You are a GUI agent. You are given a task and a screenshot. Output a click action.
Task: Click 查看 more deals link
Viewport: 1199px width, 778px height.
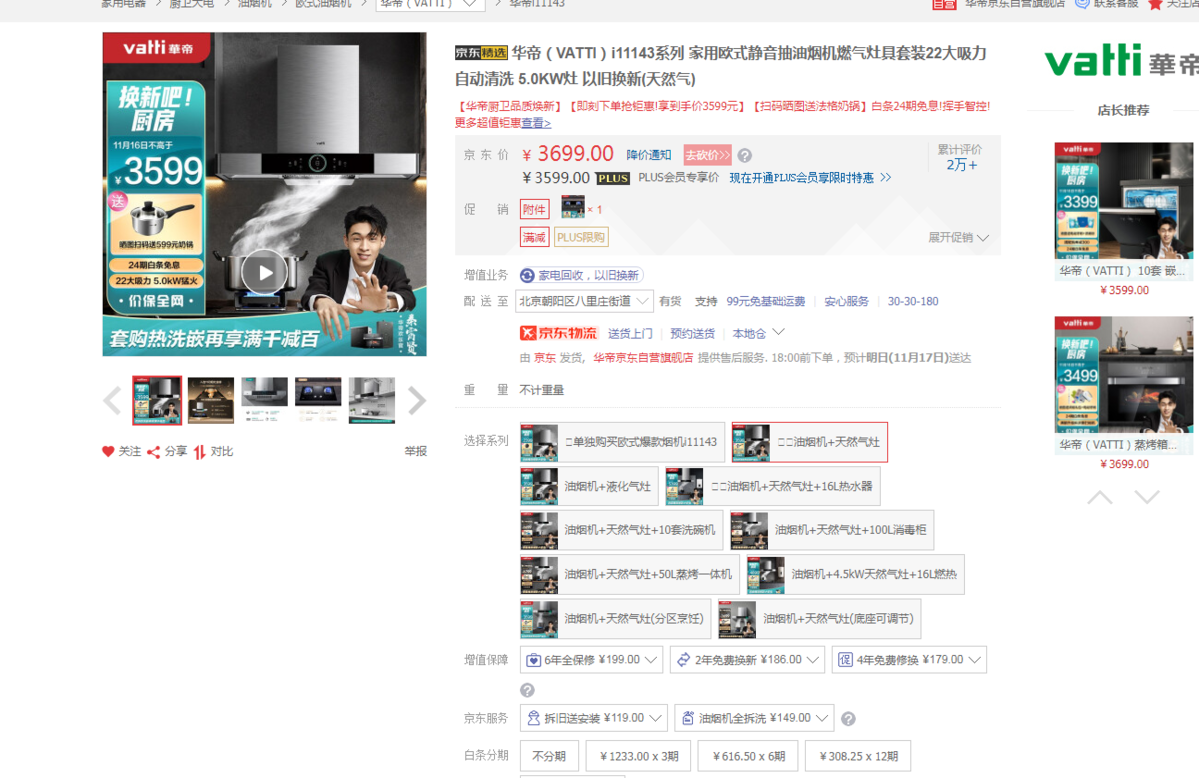(x=536, y=123)
